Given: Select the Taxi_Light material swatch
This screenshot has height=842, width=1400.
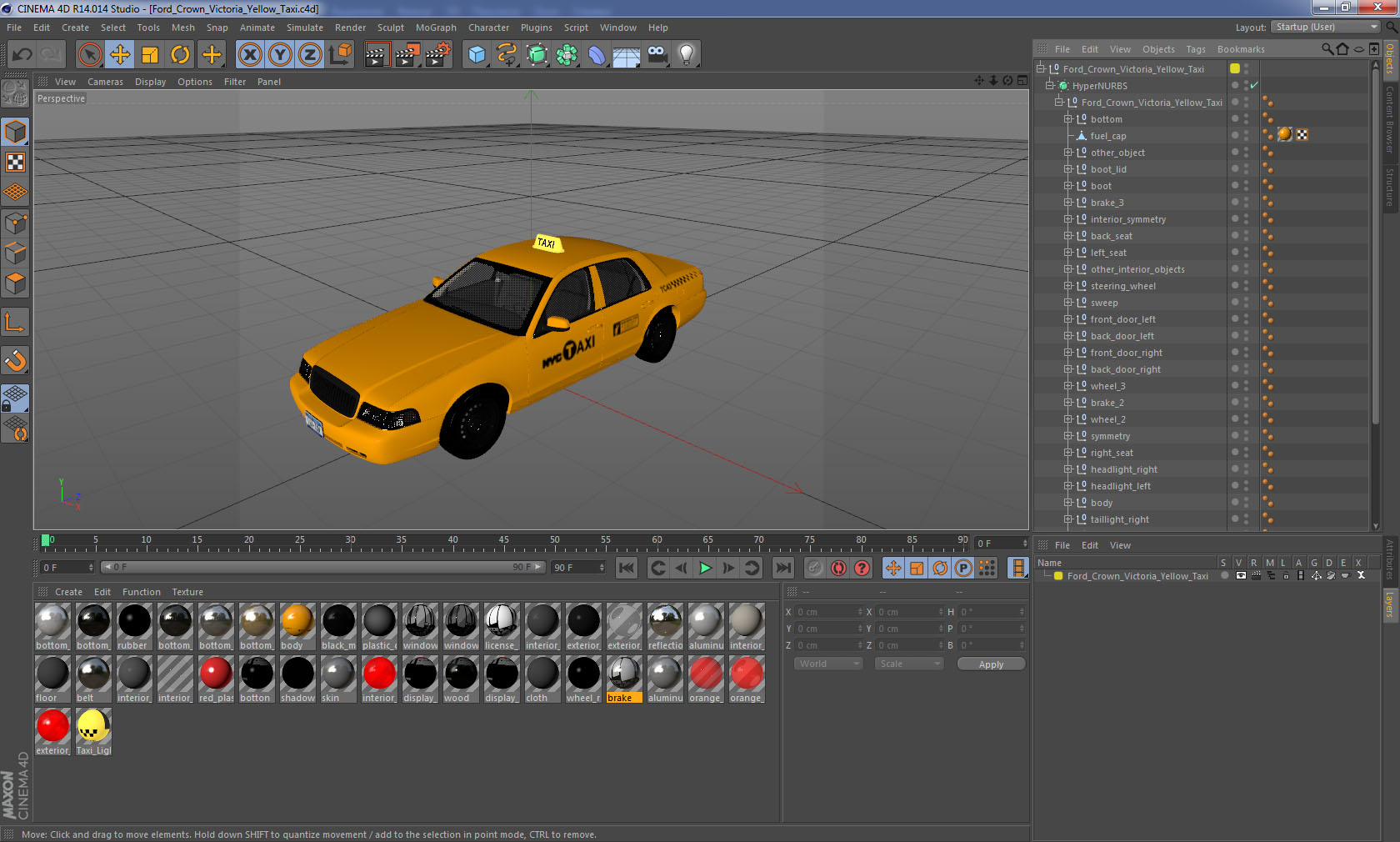Looking at the screenshot, I should click(93, 732).
